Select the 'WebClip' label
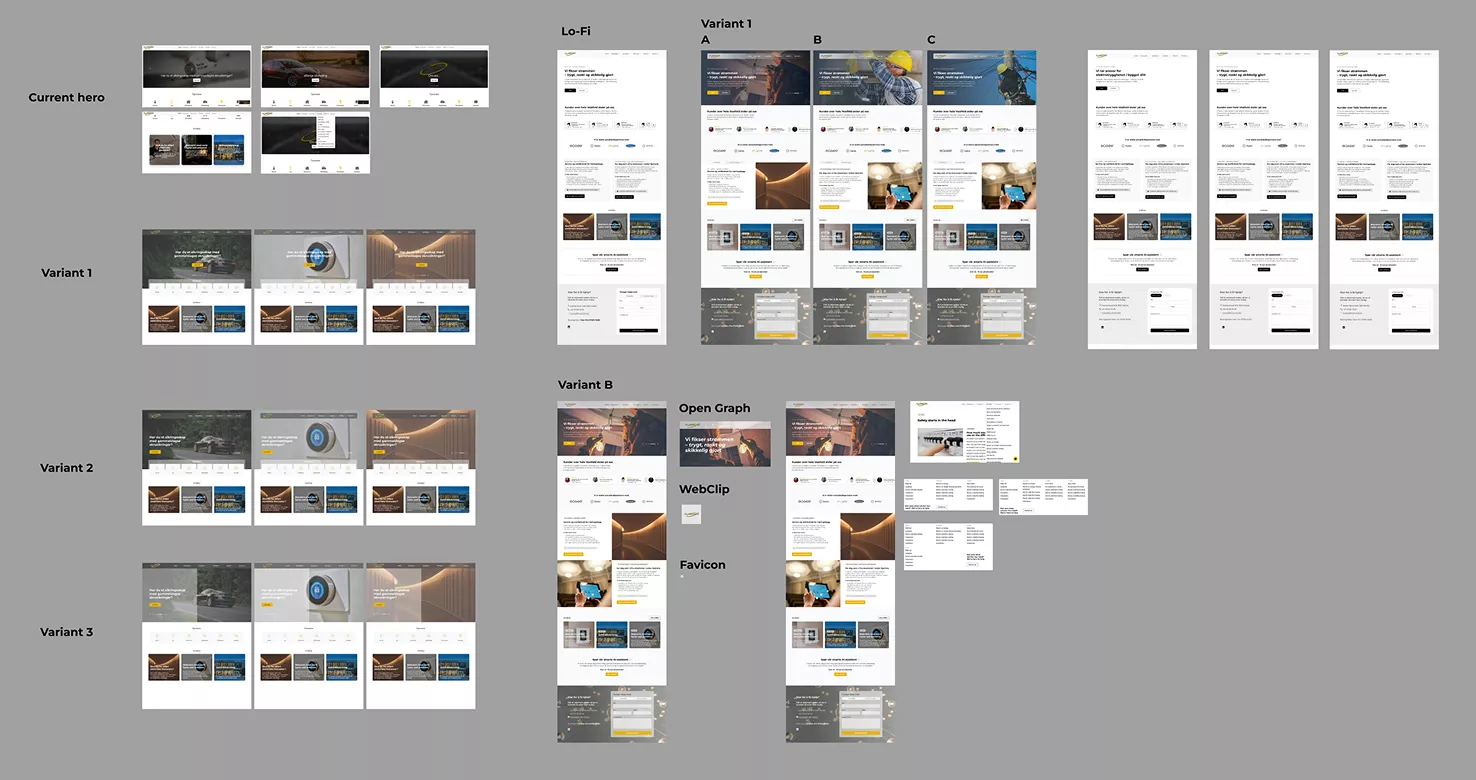The width and height of the screenshot is (1476, 780). pyautogui.click(x=704, y=489)
